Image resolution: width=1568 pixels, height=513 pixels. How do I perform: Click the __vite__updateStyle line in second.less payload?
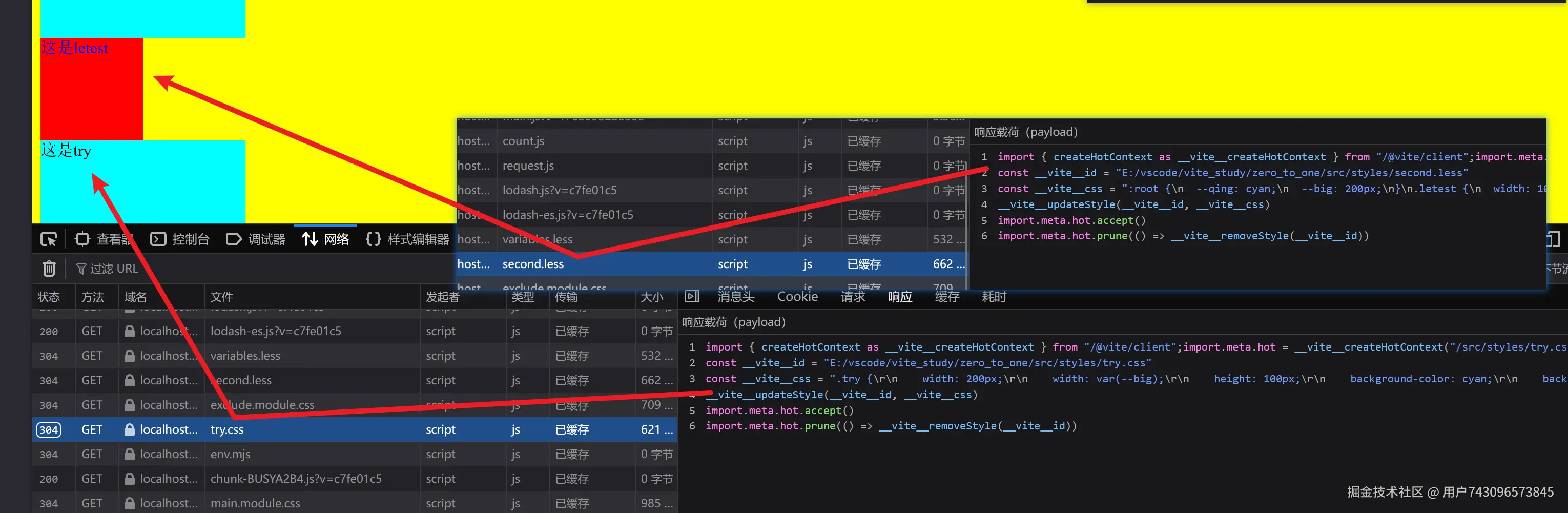pyautogui.click(x=1133, y=204)
